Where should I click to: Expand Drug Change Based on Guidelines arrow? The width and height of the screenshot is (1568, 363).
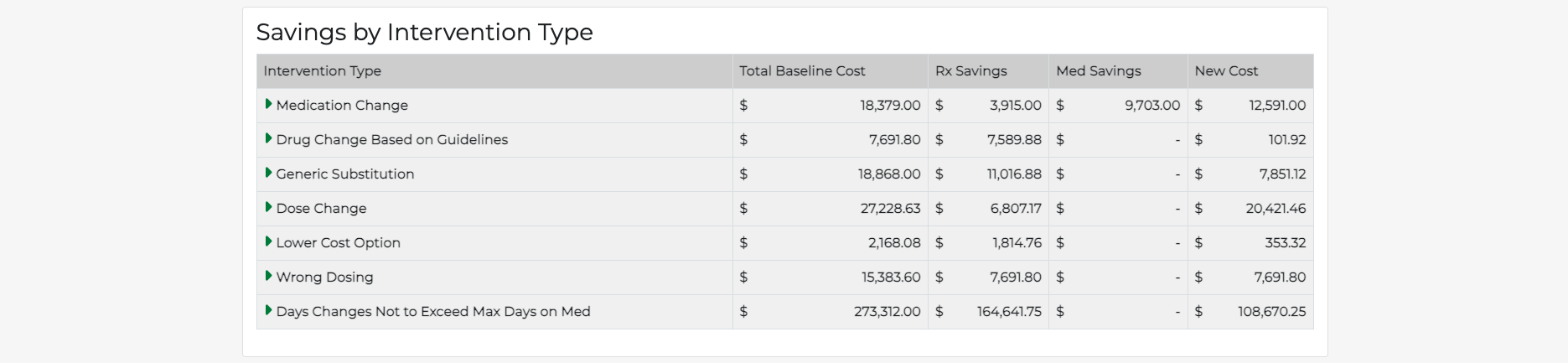tap(268, 139)
